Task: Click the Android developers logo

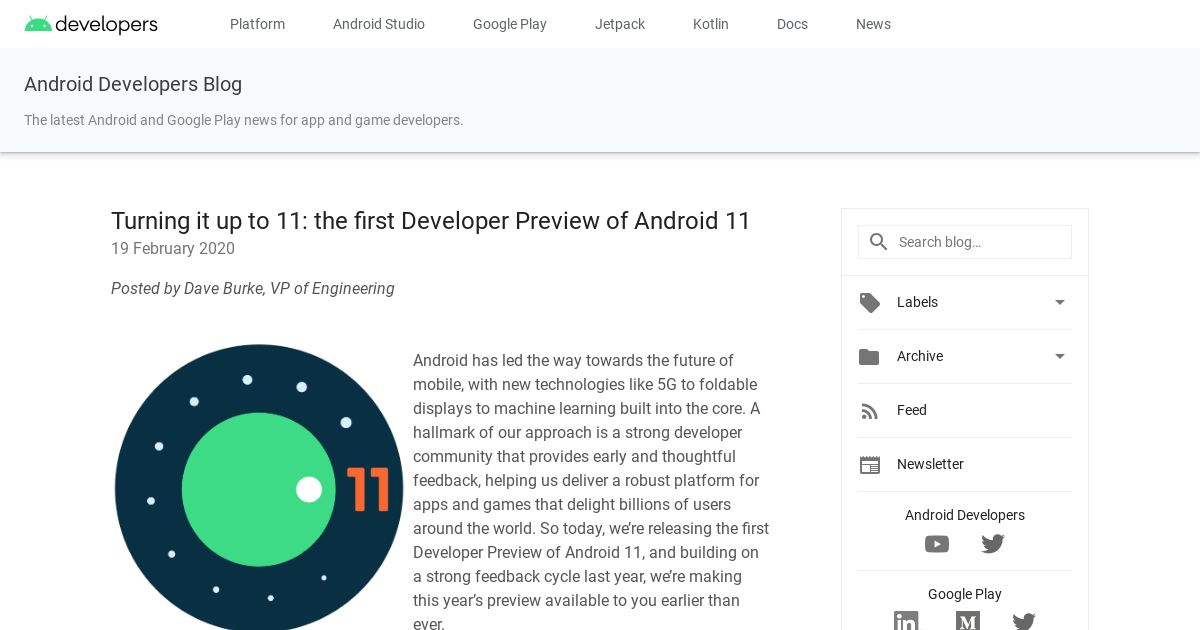Action: (91, 24)
